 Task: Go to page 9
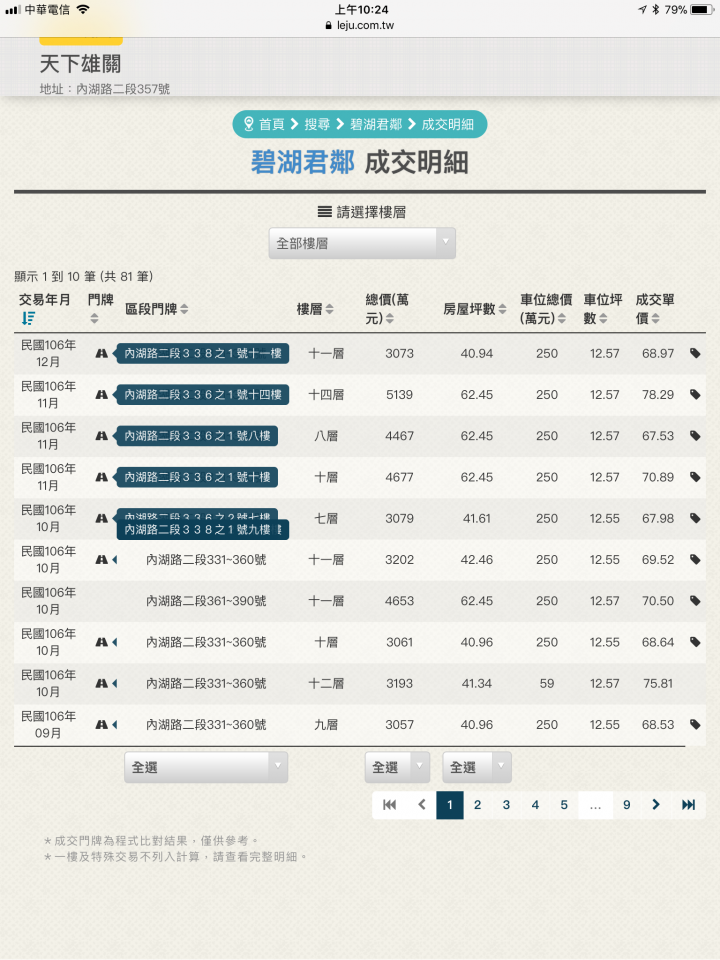tap(626, 804)
